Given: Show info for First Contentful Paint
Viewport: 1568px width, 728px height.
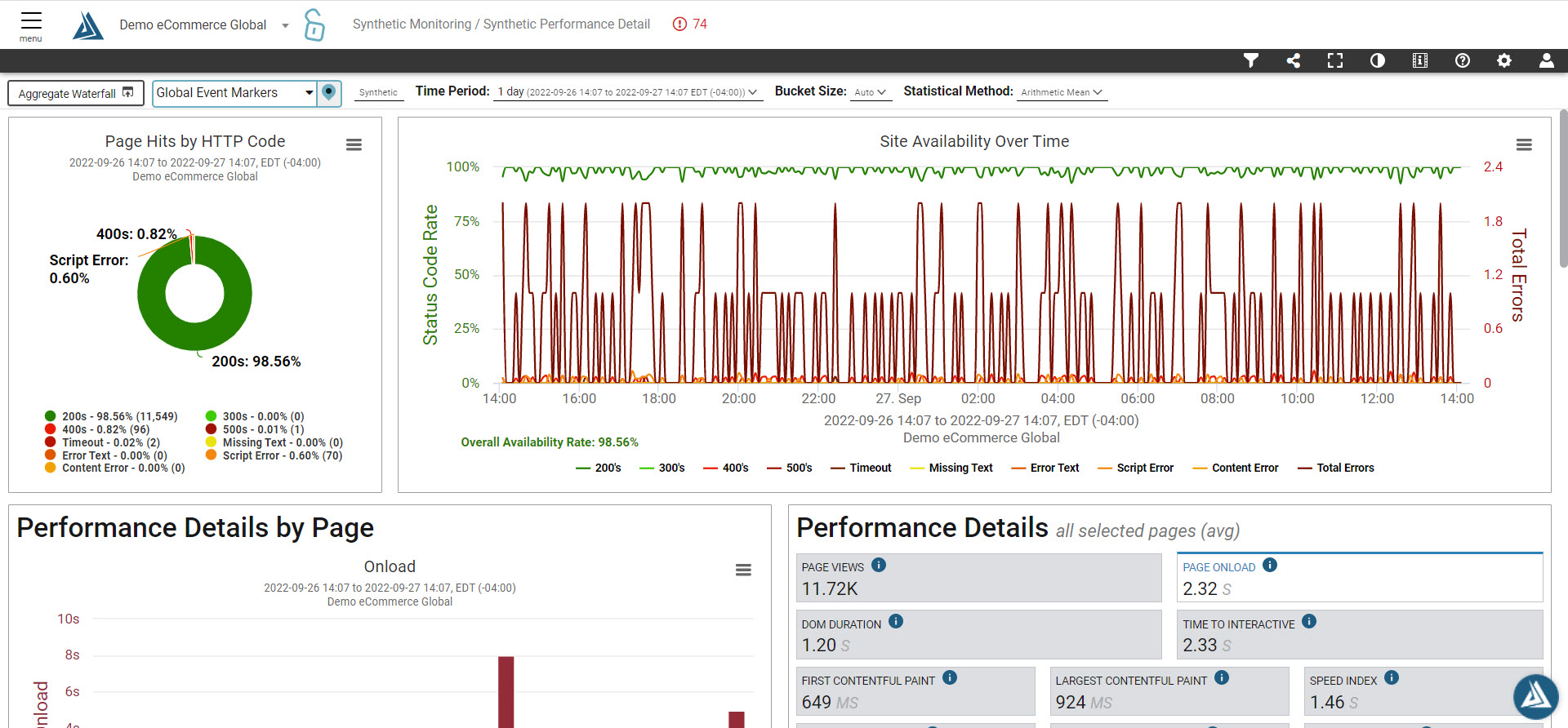Looking at the screenshot, I should tap(950, 677).
